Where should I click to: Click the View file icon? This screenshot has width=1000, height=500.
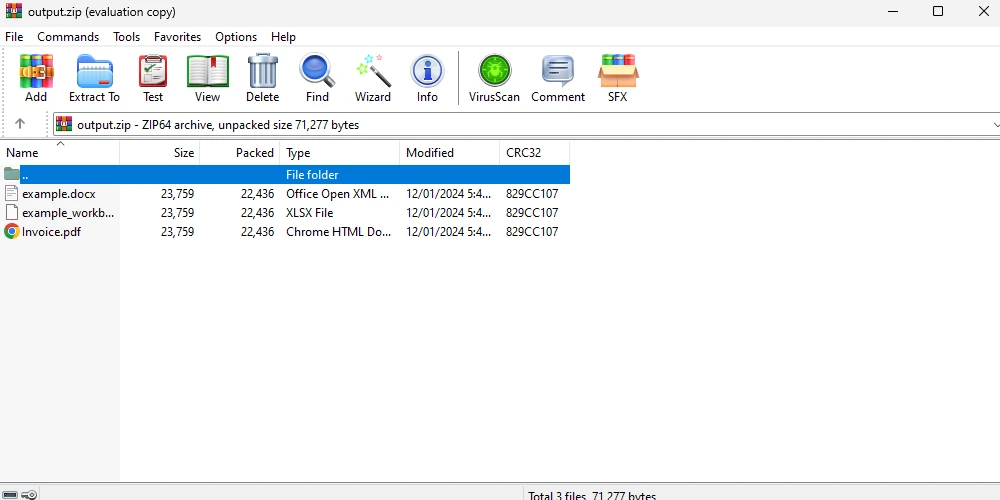[207, 78]
